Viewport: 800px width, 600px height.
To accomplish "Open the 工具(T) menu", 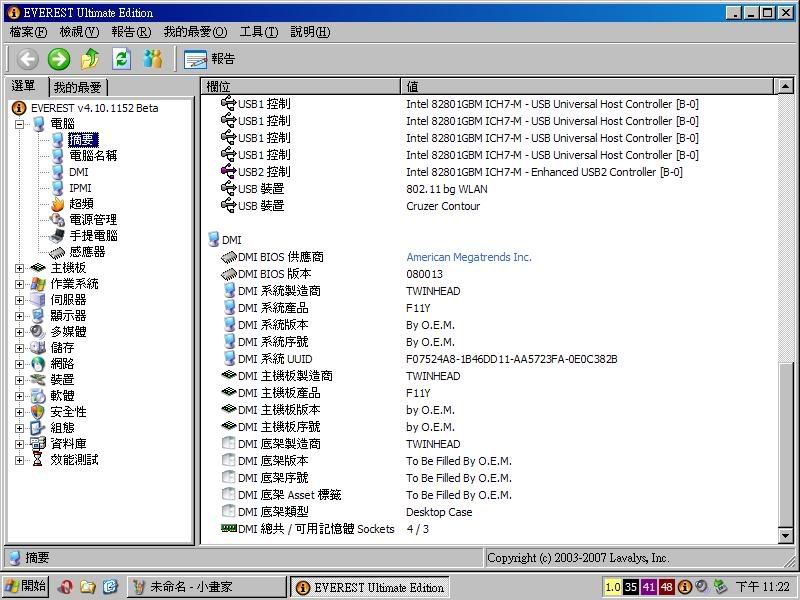I will (x=259, y=32).
